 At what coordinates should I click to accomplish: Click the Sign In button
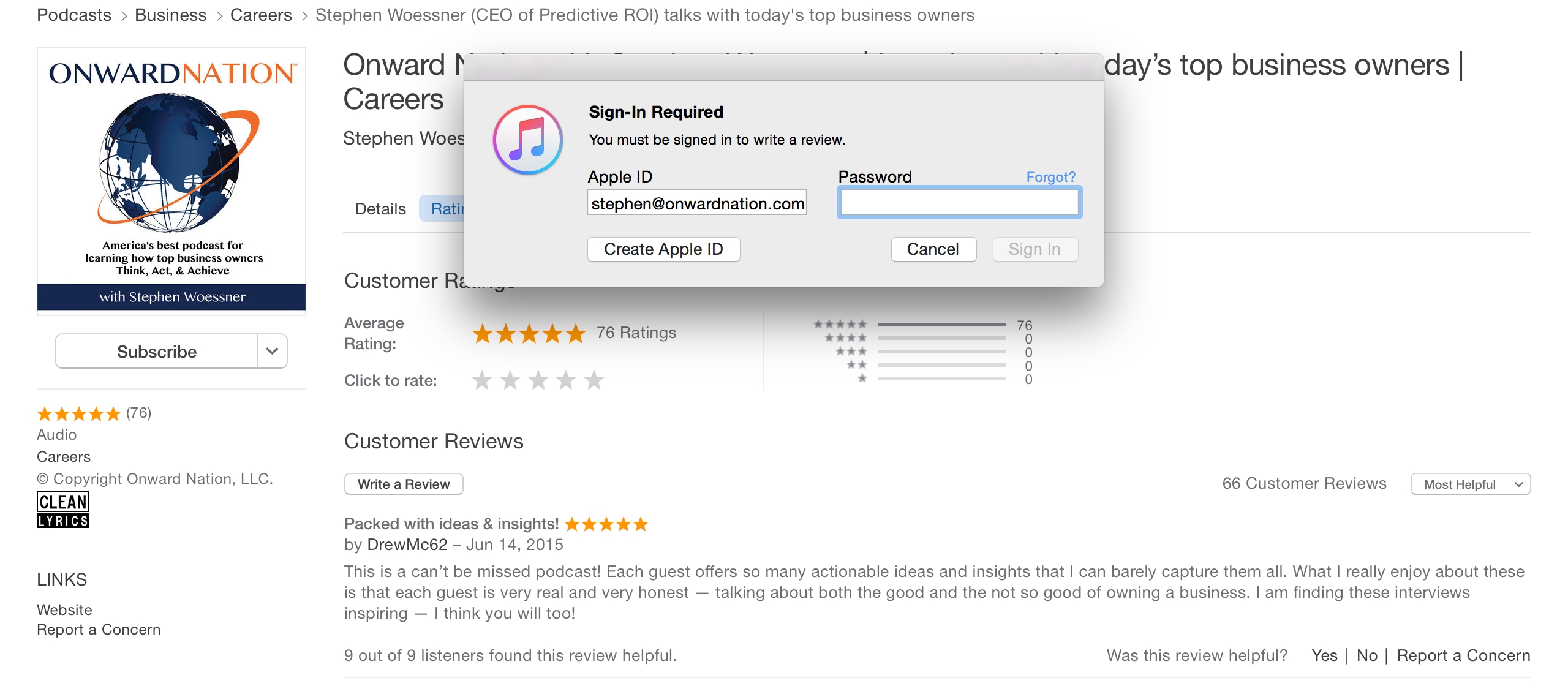click(x=1036, y=249)
